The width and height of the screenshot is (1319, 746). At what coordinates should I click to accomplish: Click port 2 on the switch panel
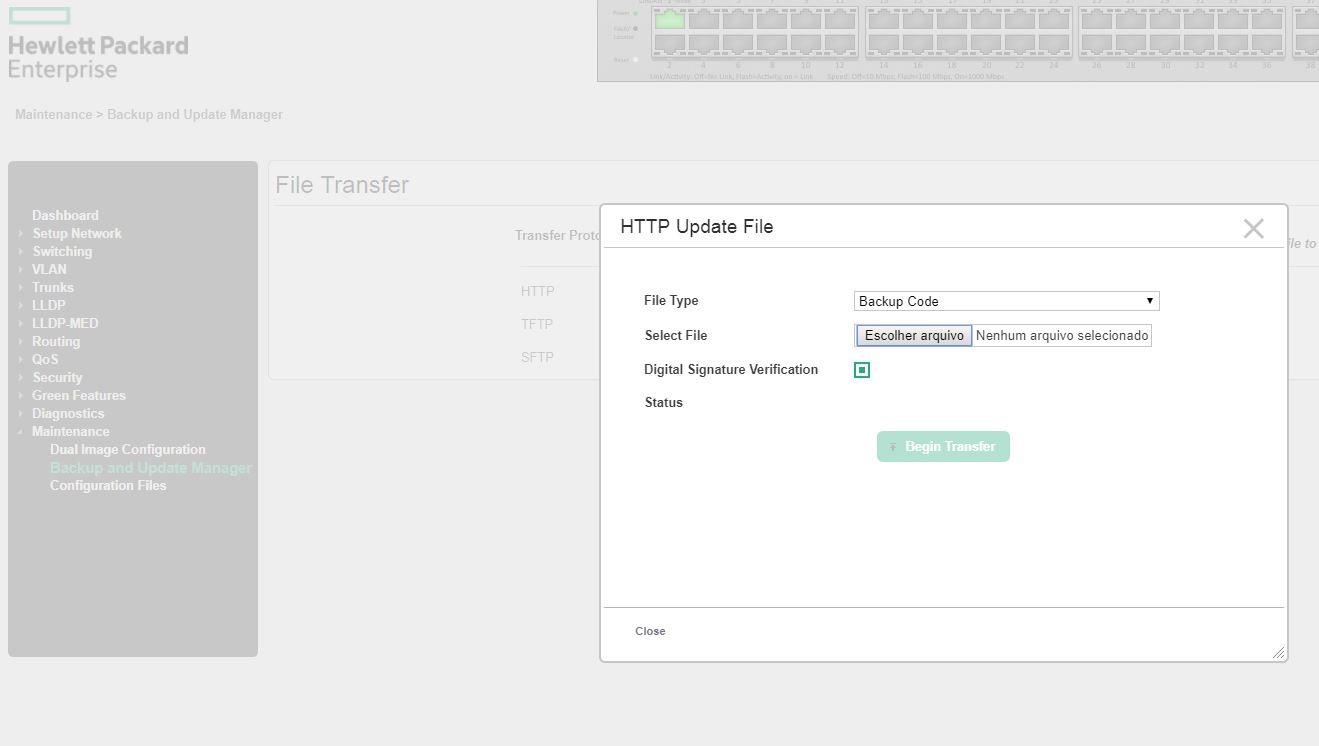(669, 44)
